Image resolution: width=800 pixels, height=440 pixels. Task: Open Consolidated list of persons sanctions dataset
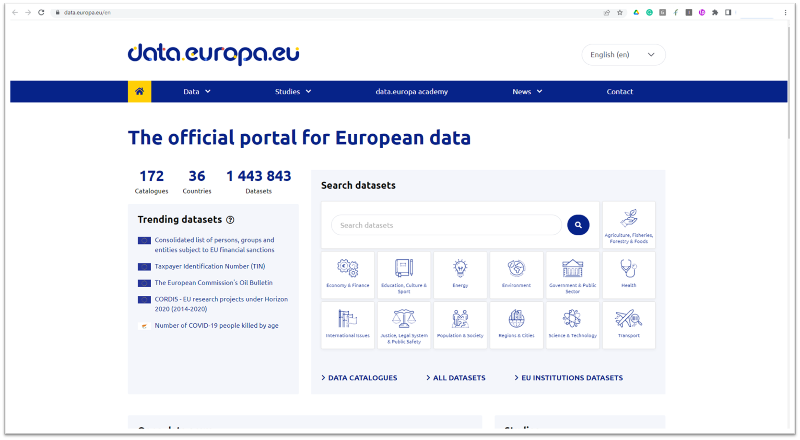point(214,245)
